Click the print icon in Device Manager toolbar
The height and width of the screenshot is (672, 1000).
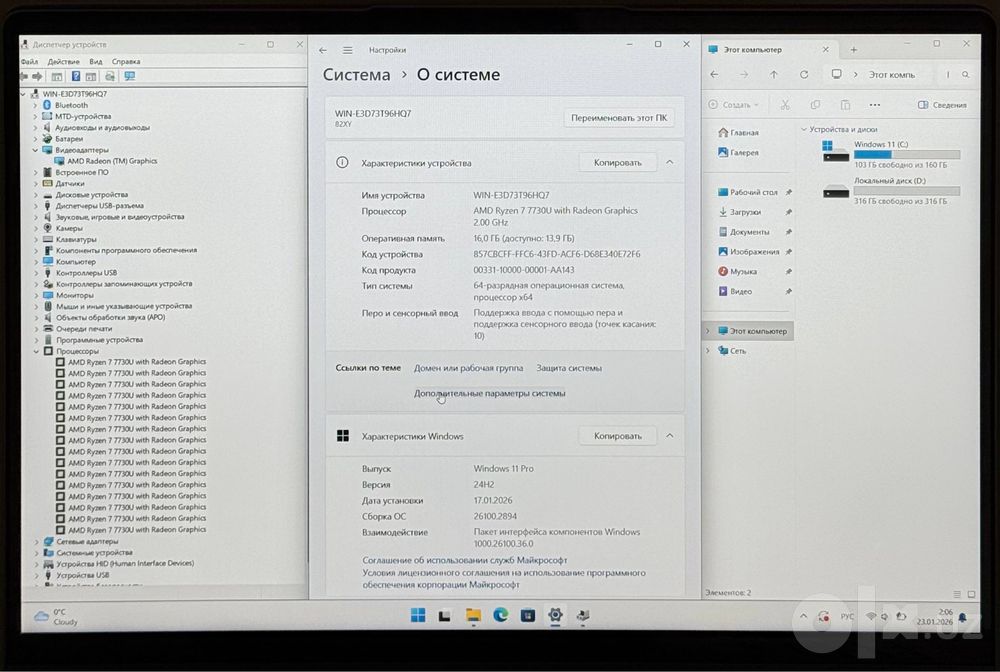[110, 77]
